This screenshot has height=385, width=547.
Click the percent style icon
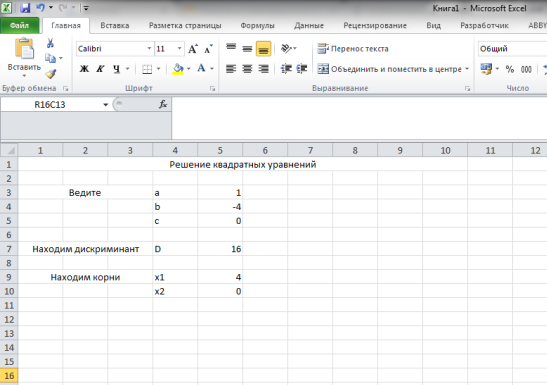(x=510, y=69)
